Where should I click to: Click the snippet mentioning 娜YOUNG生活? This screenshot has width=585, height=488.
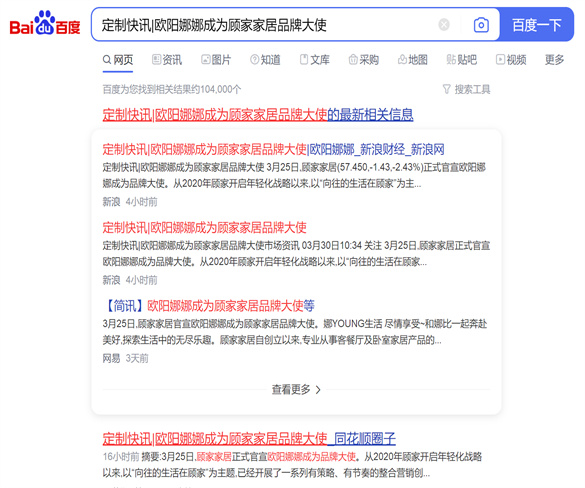coord(295,332)
